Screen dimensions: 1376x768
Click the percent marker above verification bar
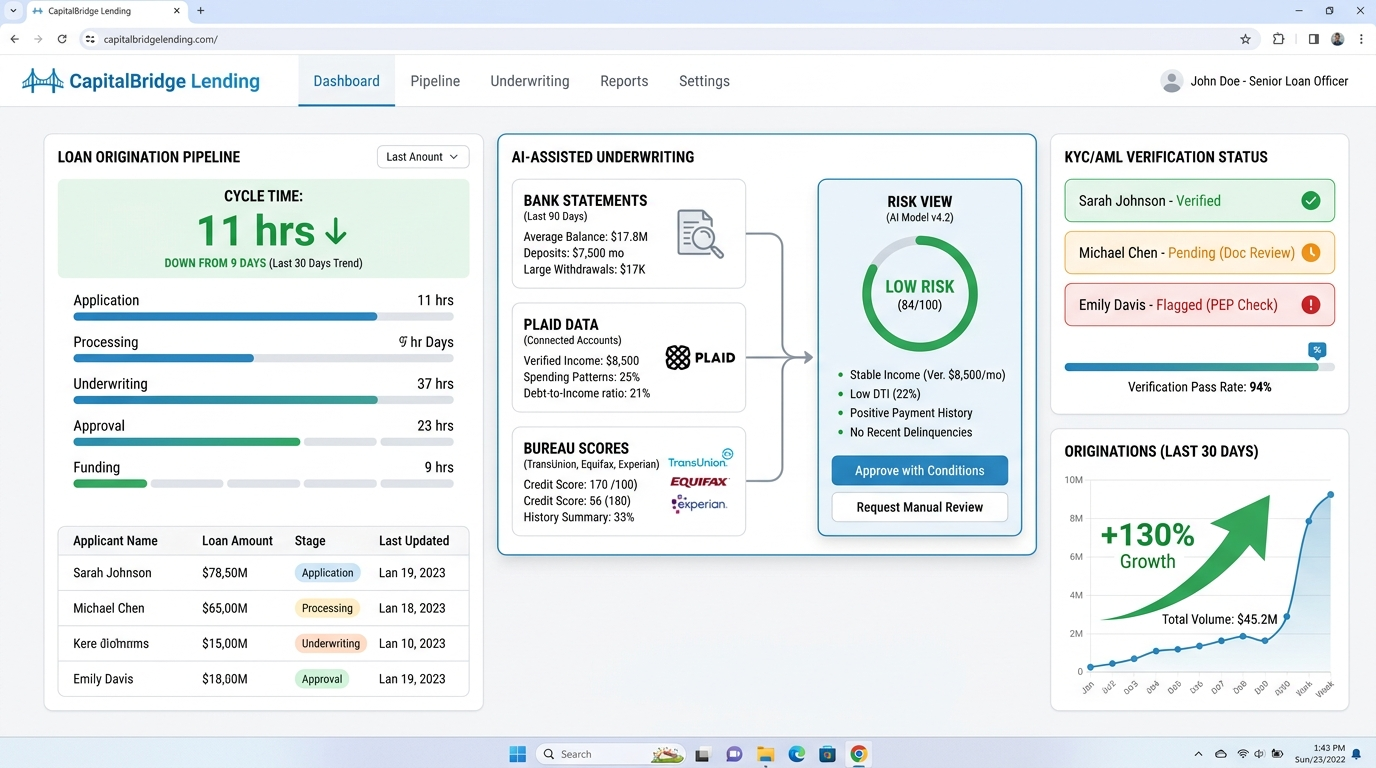[x=1317, y=350]
